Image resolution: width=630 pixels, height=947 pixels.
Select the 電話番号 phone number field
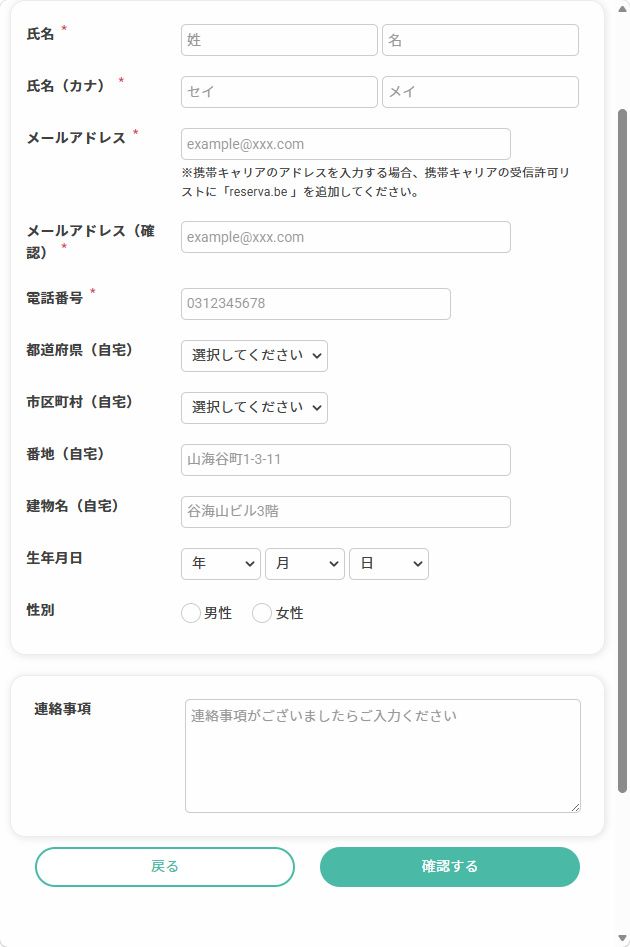coord(315,304)
